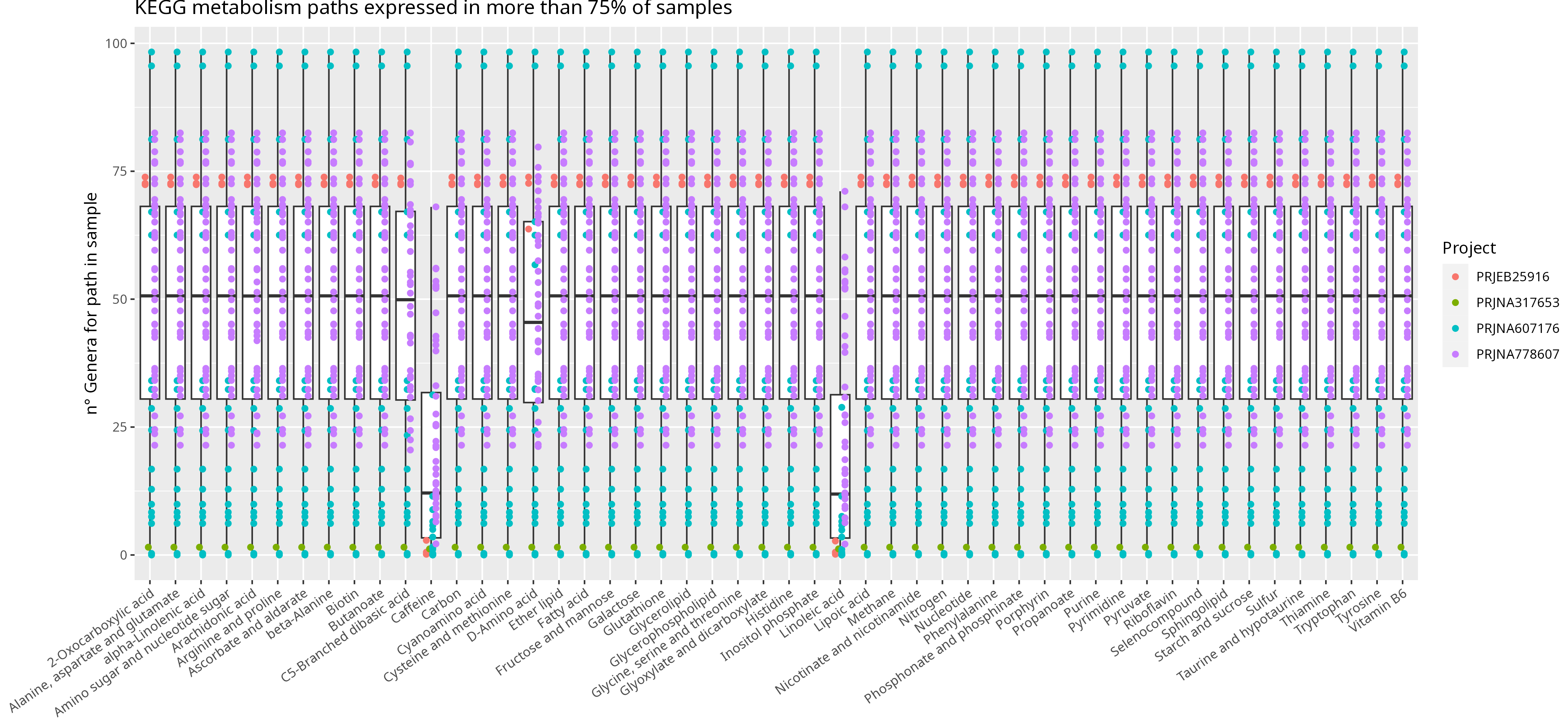Click the PRJNA317653 green legend dot
1568x720 pixels.
(x=1455, y=302)
